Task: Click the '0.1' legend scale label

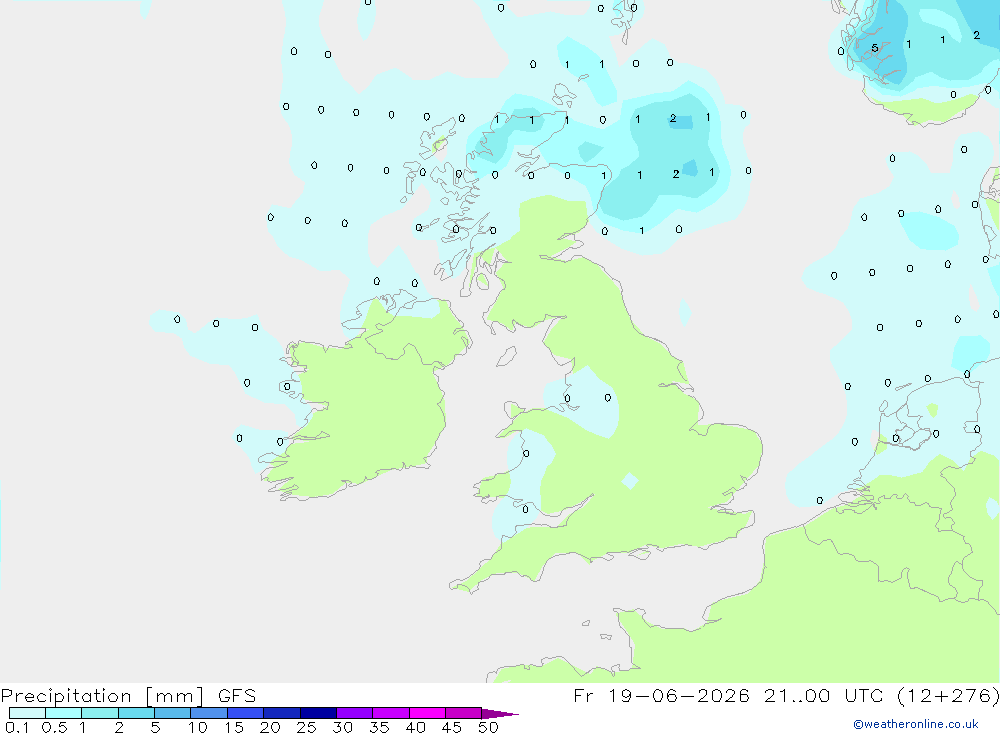Action: (17, 727)
